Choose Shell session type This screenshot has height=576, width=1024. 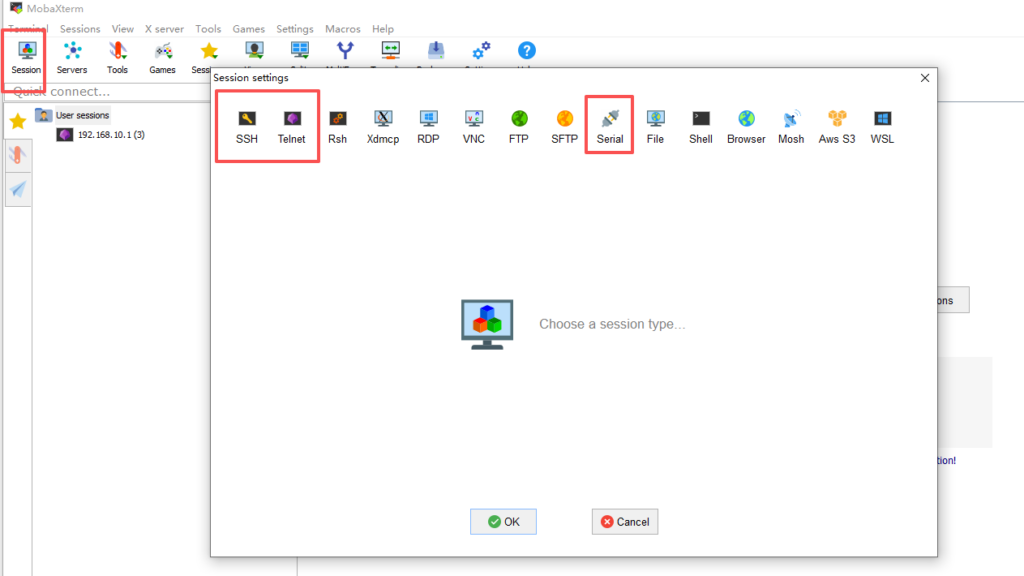pos(701,127)
